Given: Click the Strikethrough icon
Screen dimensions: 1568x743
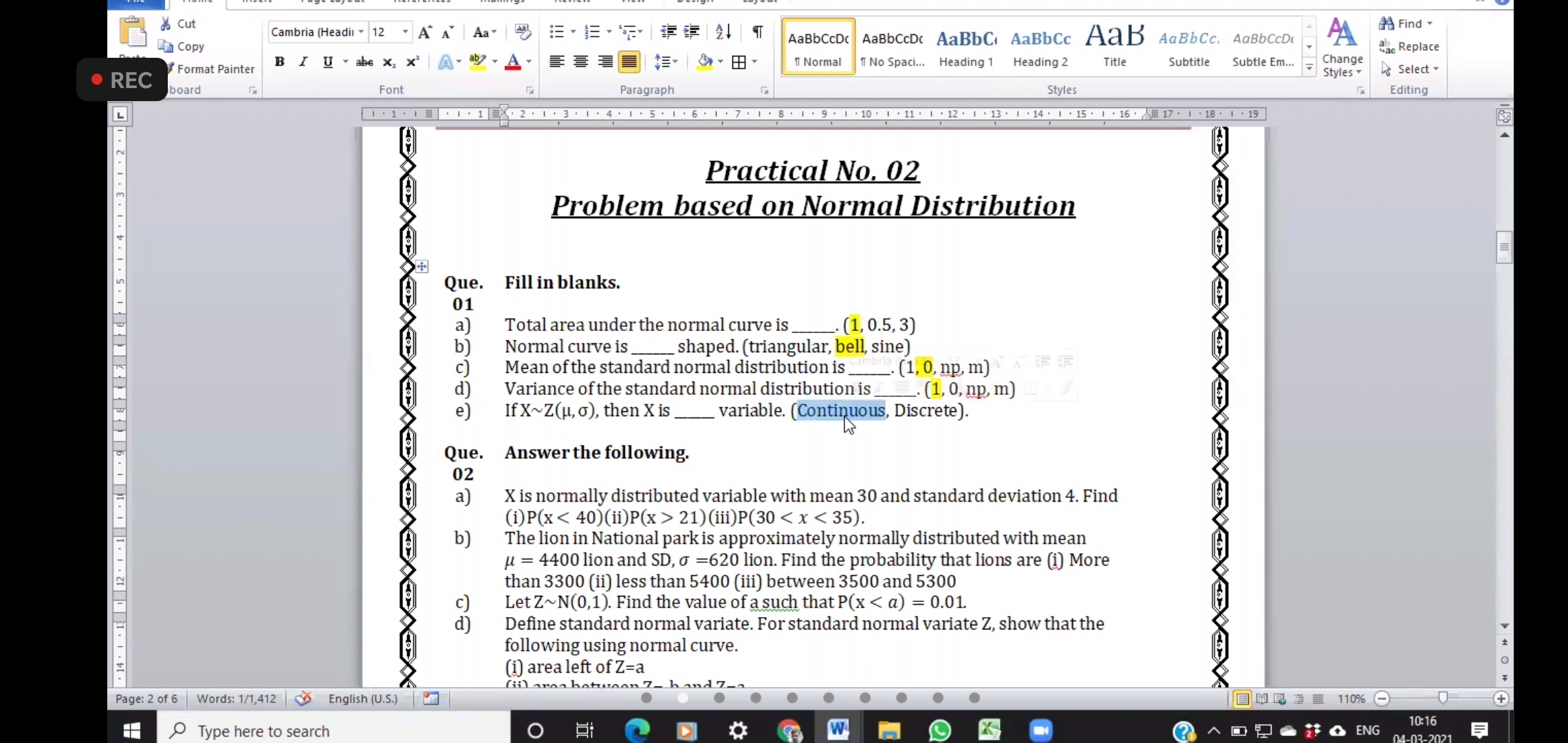Looking at the screenshot, I should point(364,62).
